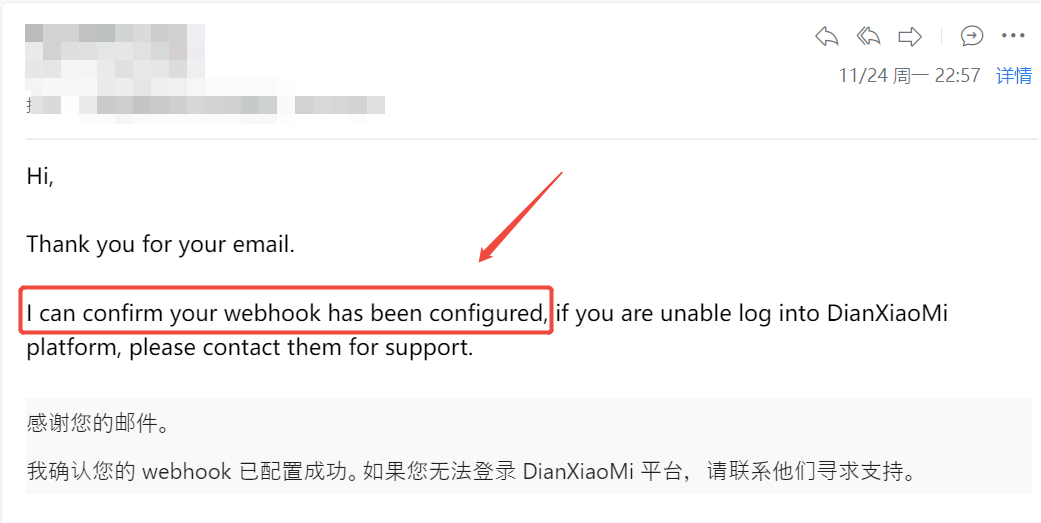Click the Reply arrow icon
The height and width of the screenshot is (523, 1041).
click(827, 36)
